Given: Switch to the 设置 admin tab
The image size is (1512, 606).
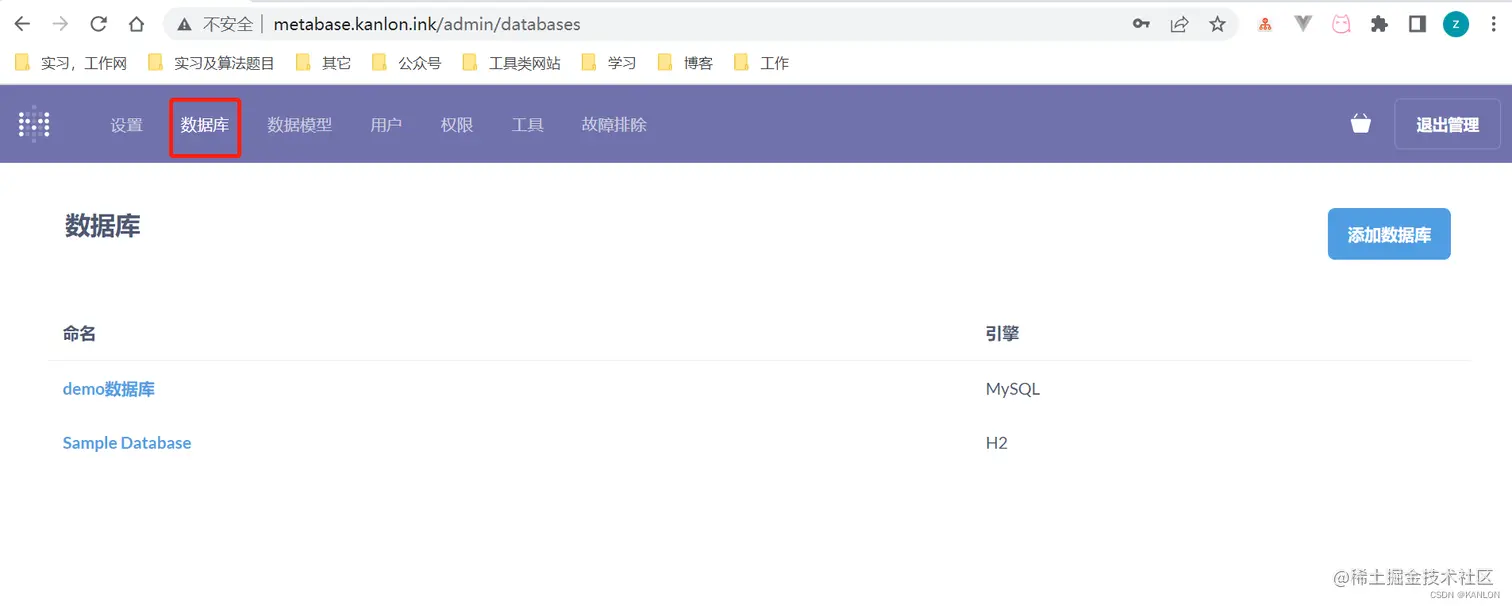Looking at the screenshot, I should tap(127, 125).
